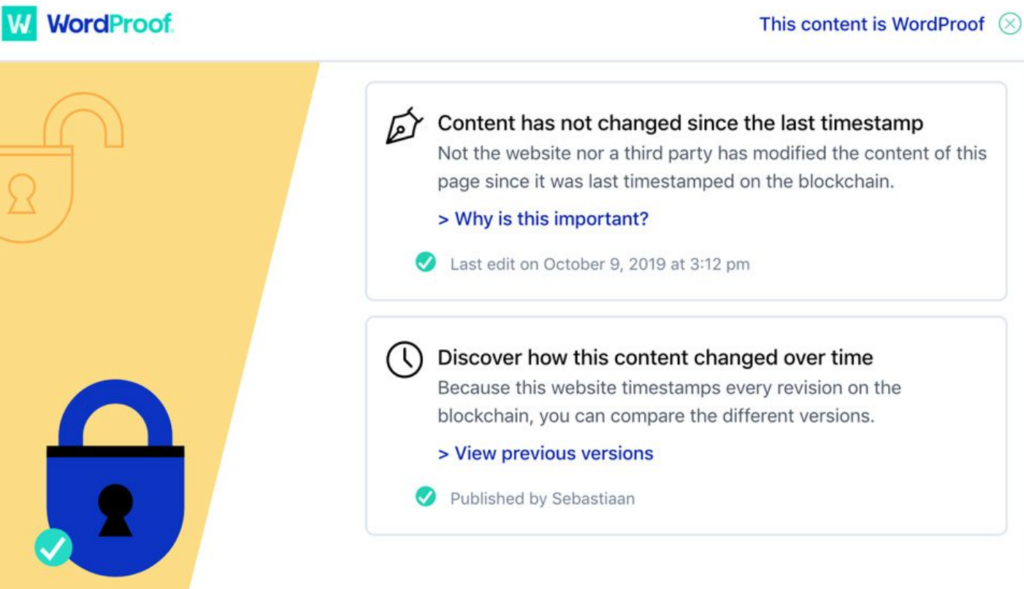Click the "Last edit on October 9, 2019" timestamp

coord(600,264)
